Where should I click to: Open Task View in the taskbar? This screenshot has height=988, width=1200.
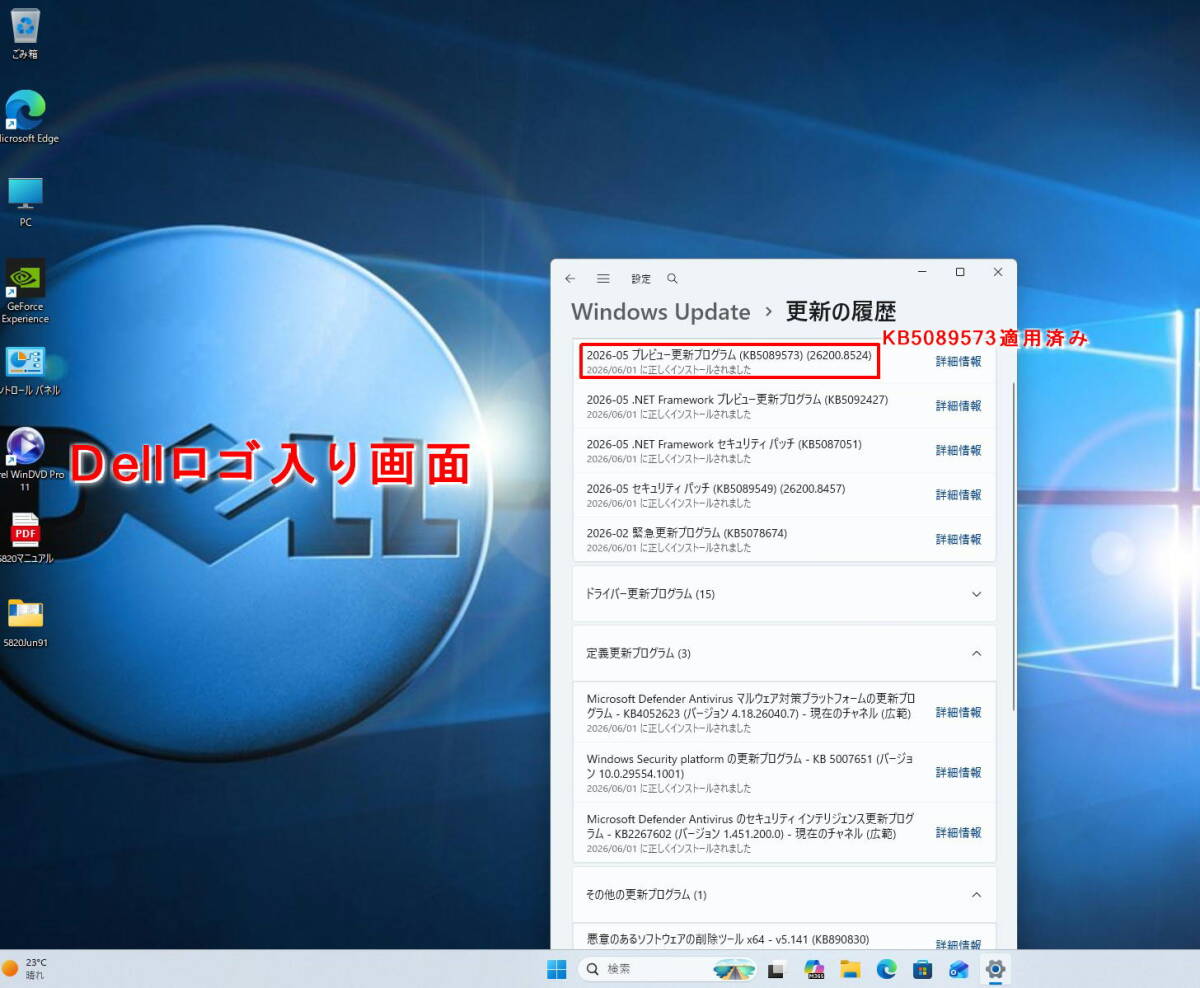point(776,969)
